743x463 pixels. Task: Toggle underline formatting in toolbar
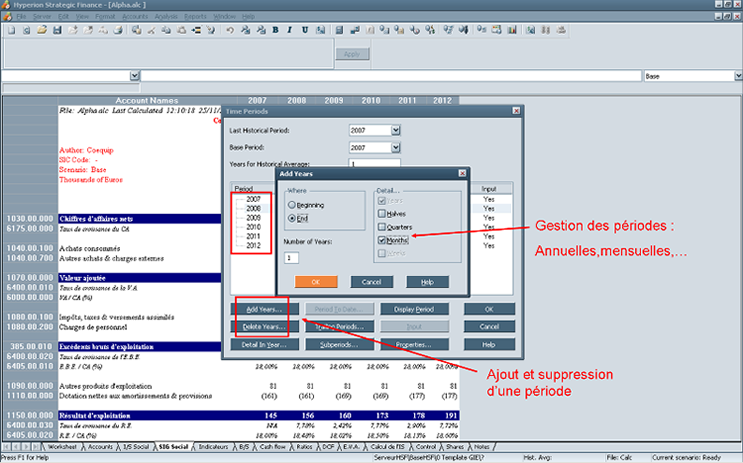tap(305, 30)
